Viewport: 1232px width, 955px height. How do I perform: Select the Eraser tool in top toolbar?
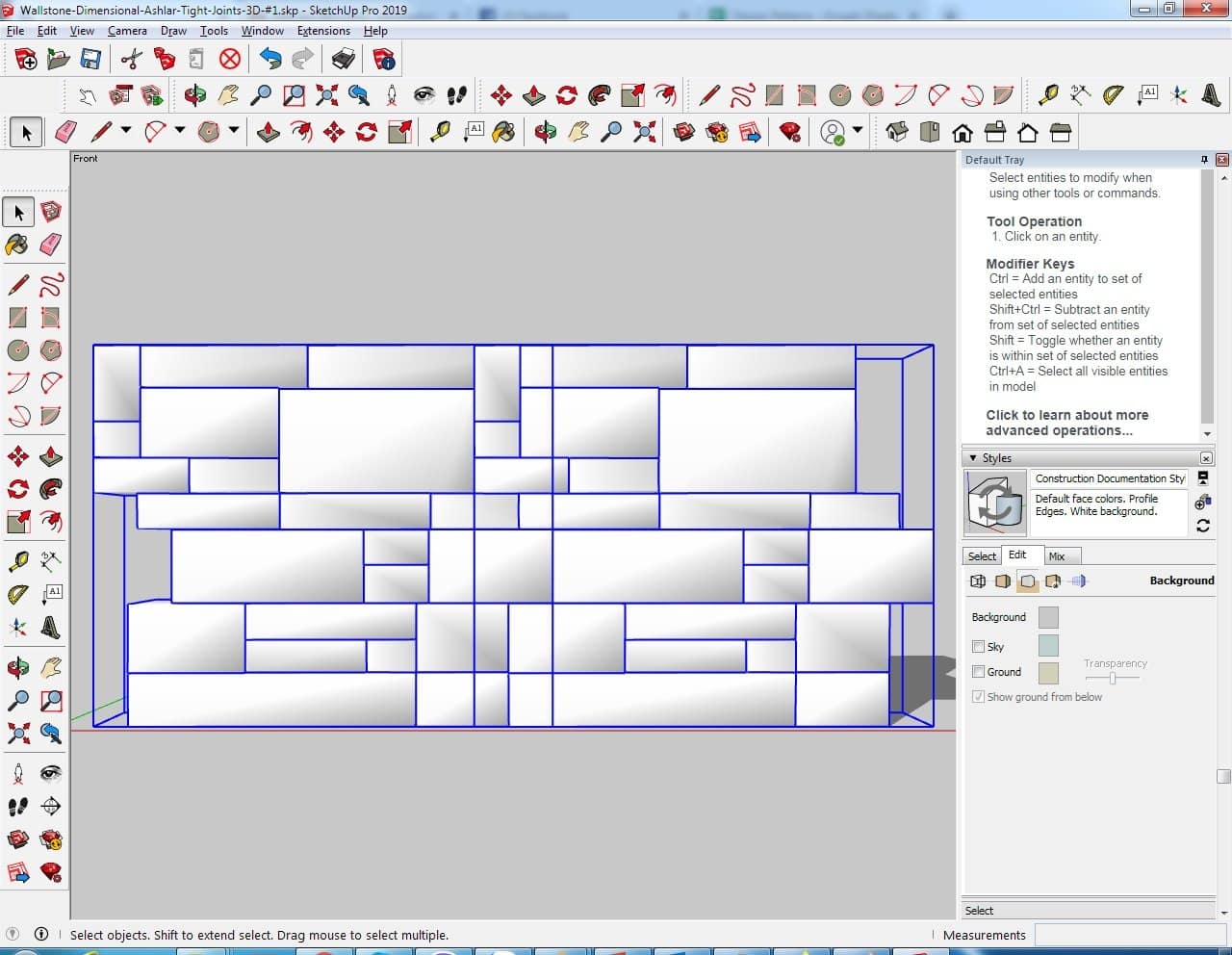coord(66,132)
